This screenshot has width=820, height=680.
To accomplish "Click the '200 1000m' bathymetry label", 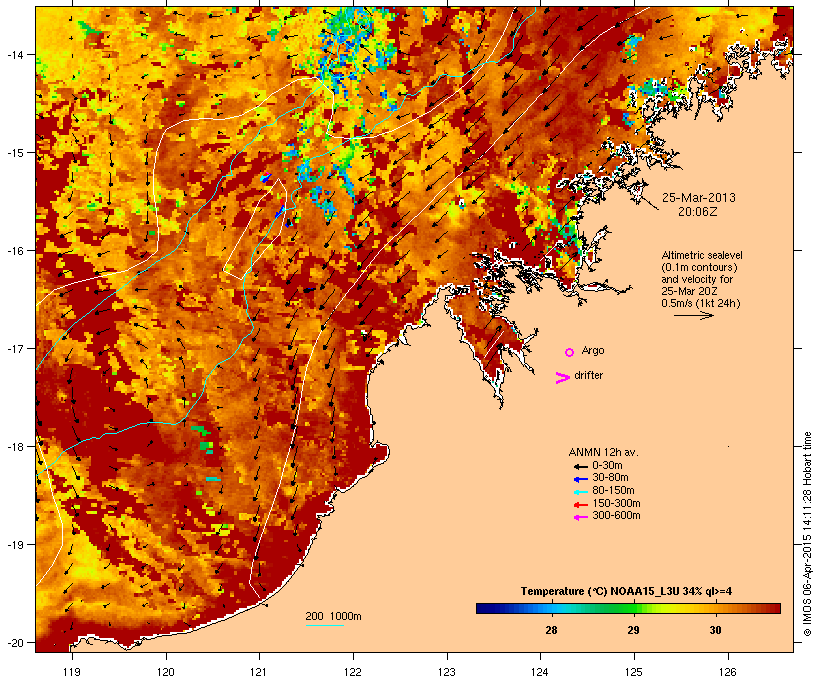I will pyautogui.click(x=333, y=616).
